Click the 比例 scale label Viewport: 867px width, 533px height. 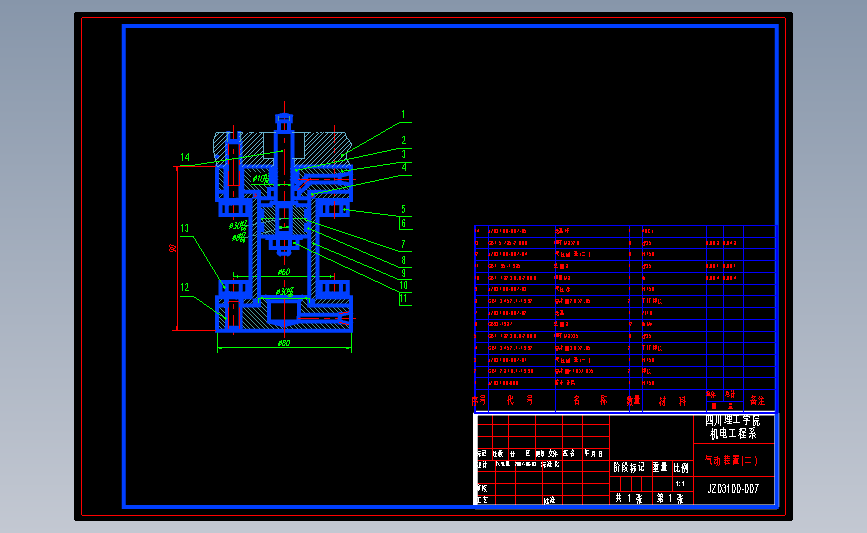[681, 468]
